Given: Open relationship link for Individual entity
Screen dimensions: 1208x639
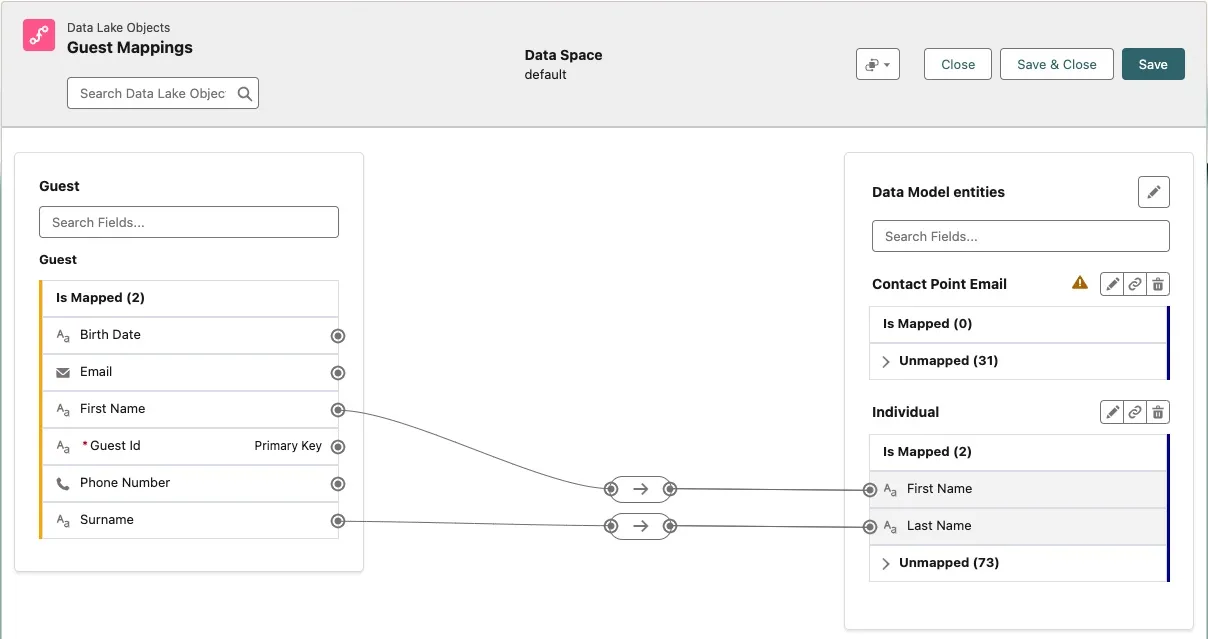Looking at the screenshot, I should click(x=1134, y=412).
